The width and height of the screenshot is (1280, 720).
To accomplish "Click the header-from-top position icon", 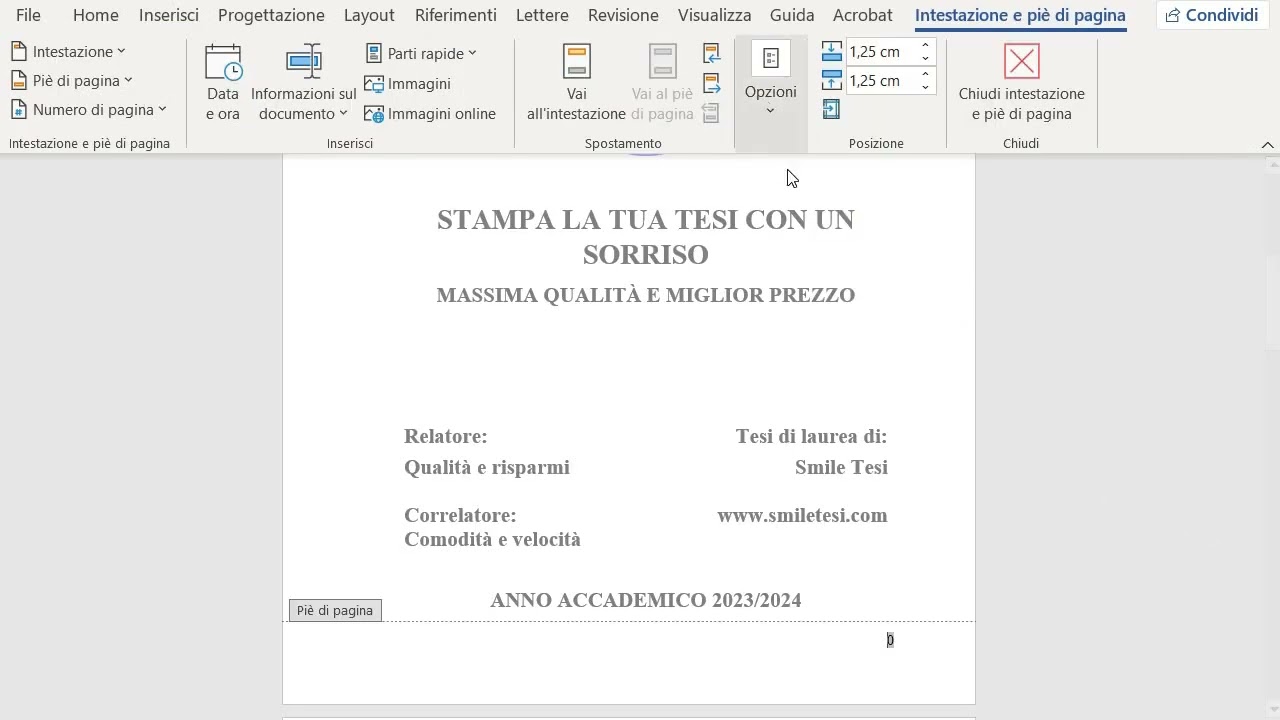I will 831,51.
